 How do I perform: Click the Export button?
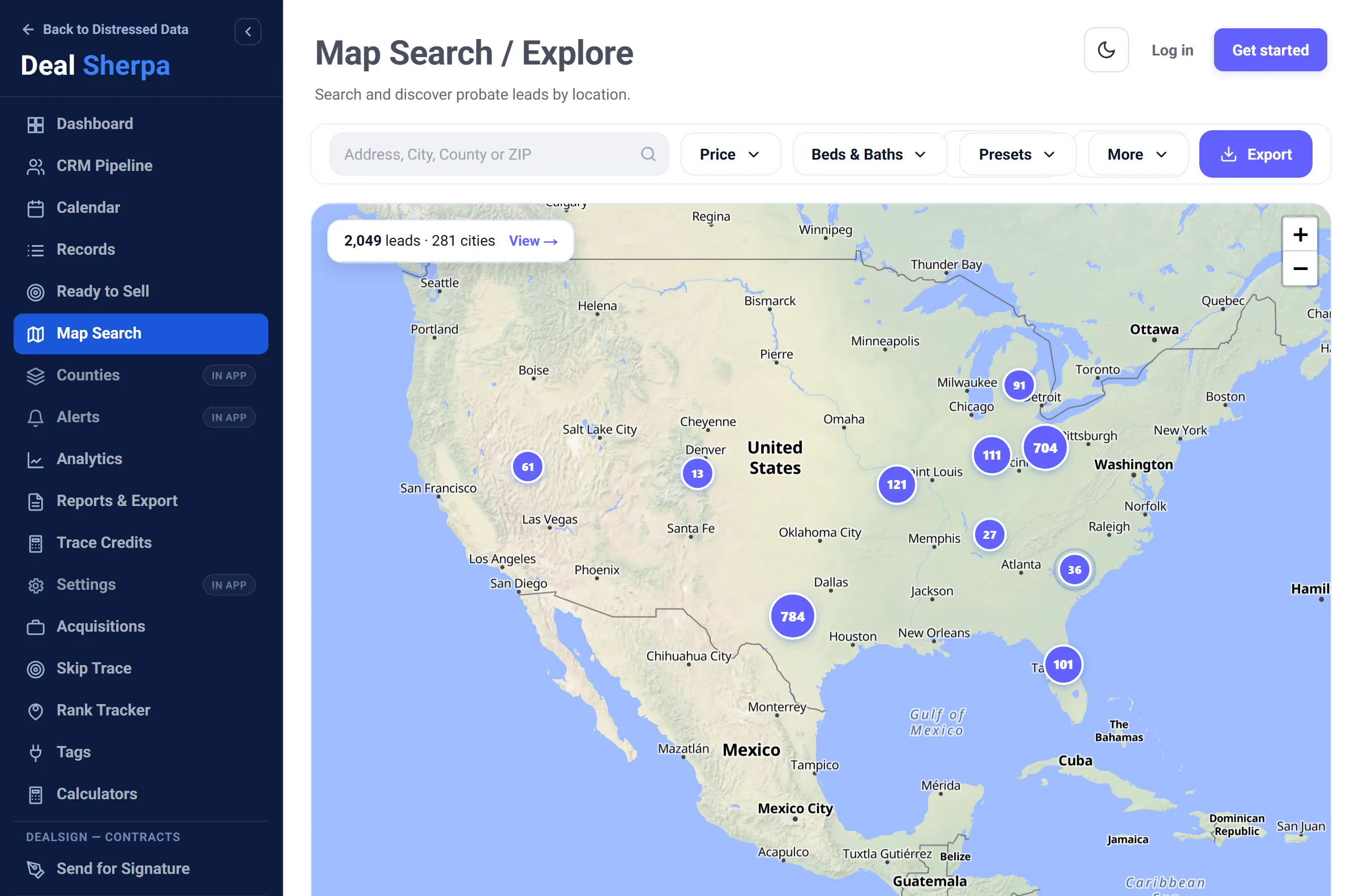point(1255,155)
